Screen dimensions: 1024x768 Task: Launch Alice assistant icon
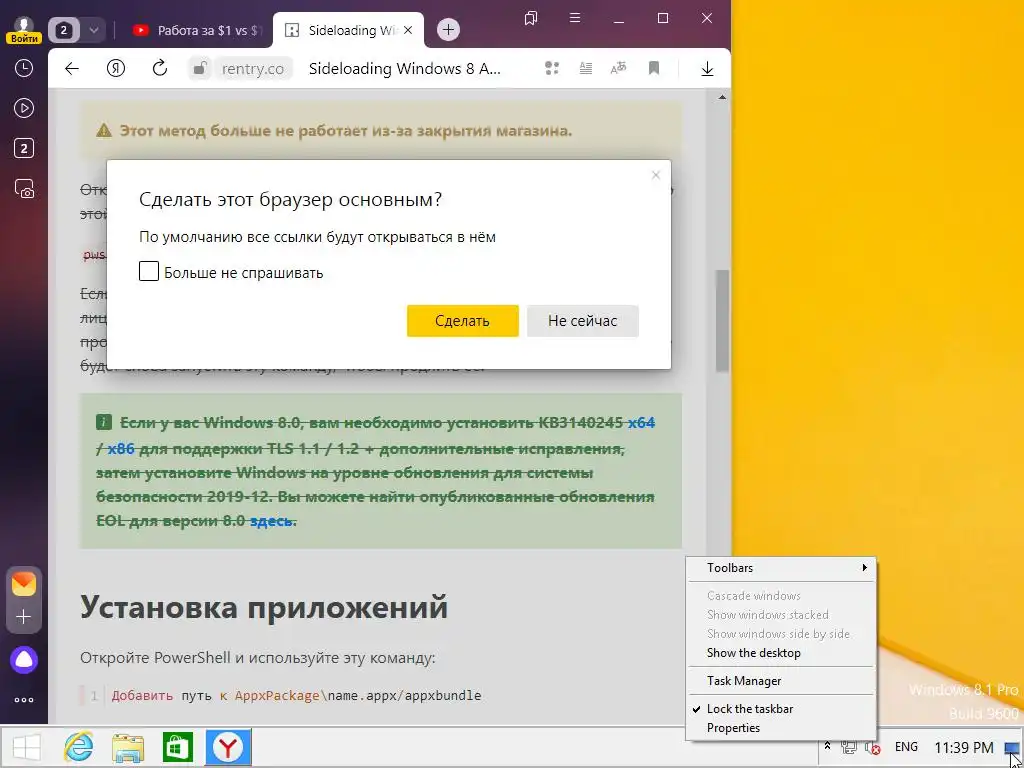point(24,660)
